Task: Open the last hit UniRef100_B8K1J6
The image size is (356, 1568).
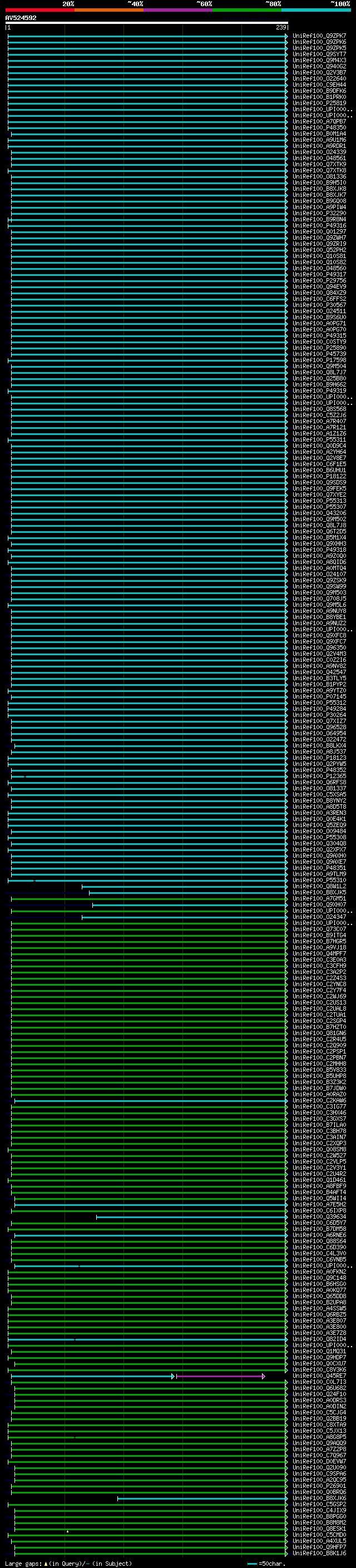Action: point(319,1553)
